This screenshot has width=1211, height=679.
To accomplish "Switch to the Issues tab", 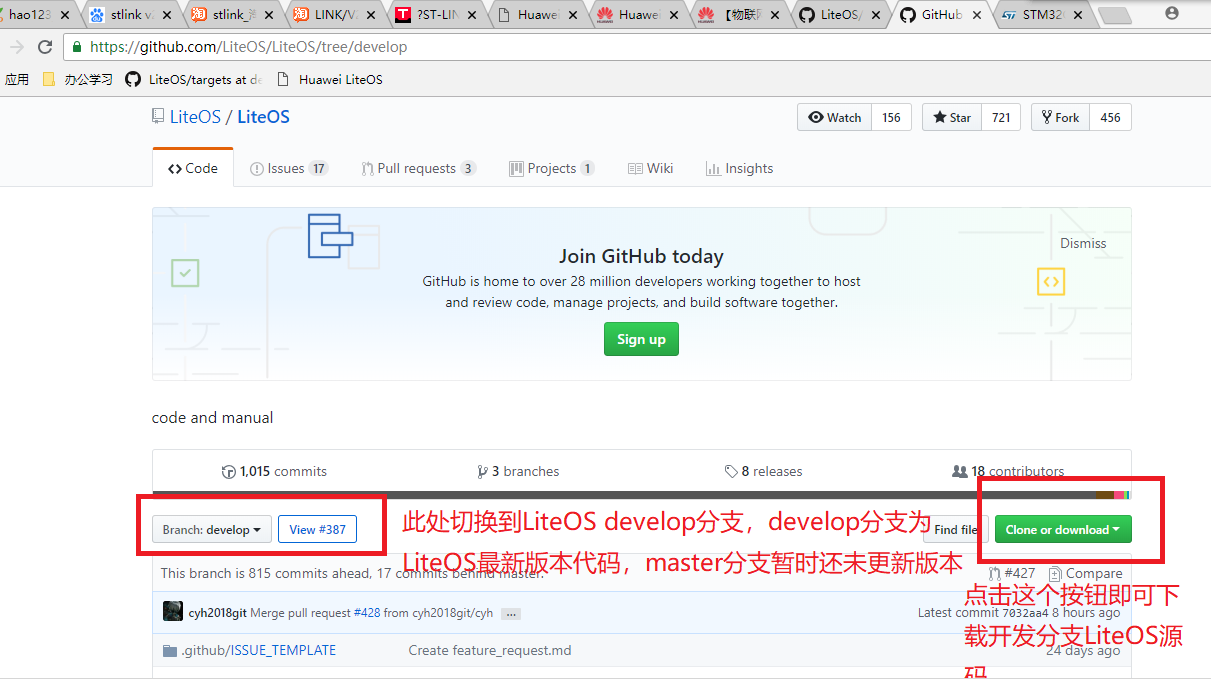I will coord(288,168).
